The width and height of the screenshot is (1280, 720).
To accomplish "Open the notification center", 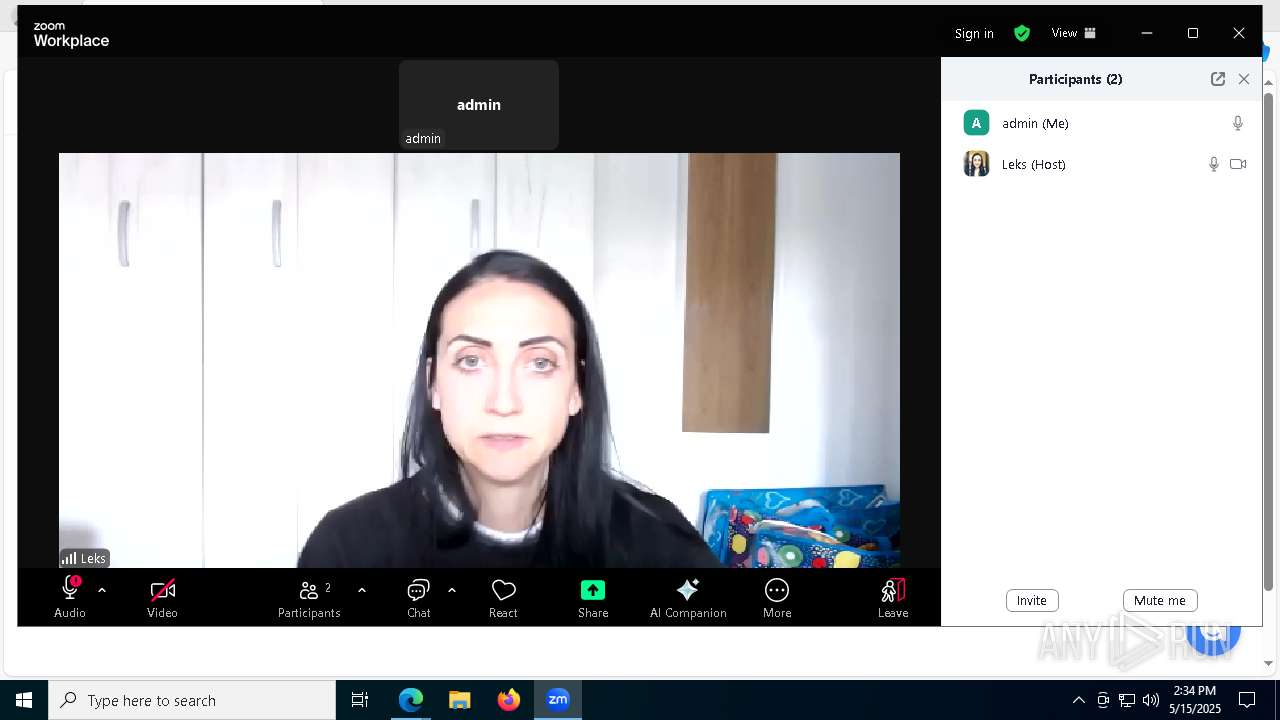I will tap(1247, 700).
